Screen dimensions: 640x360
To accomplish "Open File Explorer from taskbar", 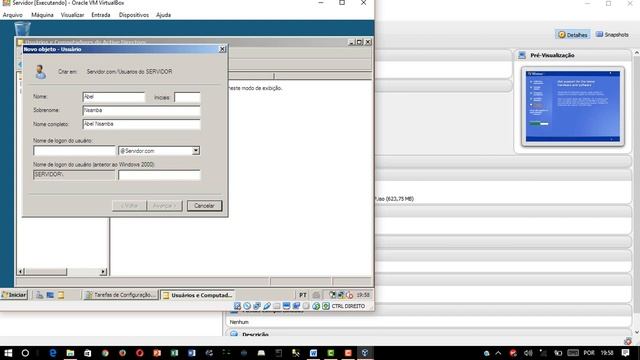I will click(70, 353).
